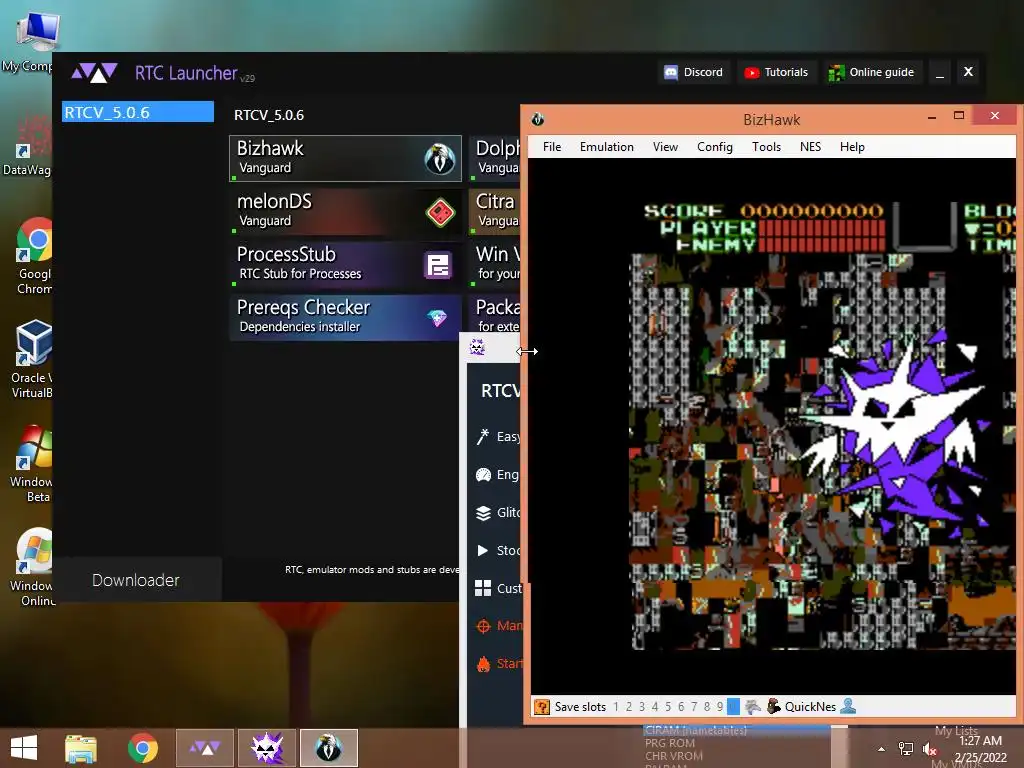Click the orange crosshair Manual item in RTCV
The height and width of the screenshot is (768, 1024).
(498, 626)
